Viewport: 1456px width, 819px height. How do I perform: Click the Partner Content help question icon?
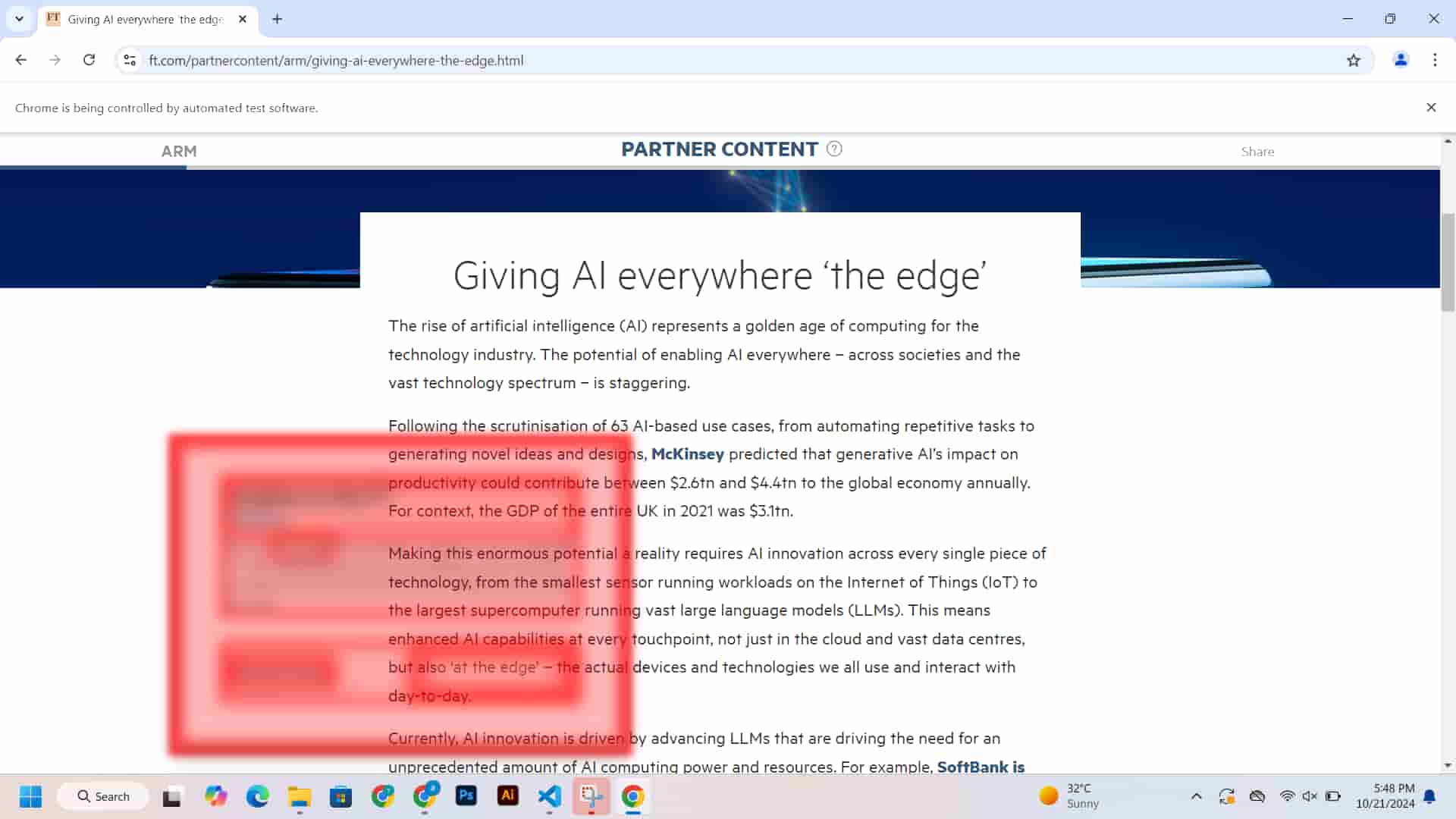pyautogui.click(x=834, y=149)
